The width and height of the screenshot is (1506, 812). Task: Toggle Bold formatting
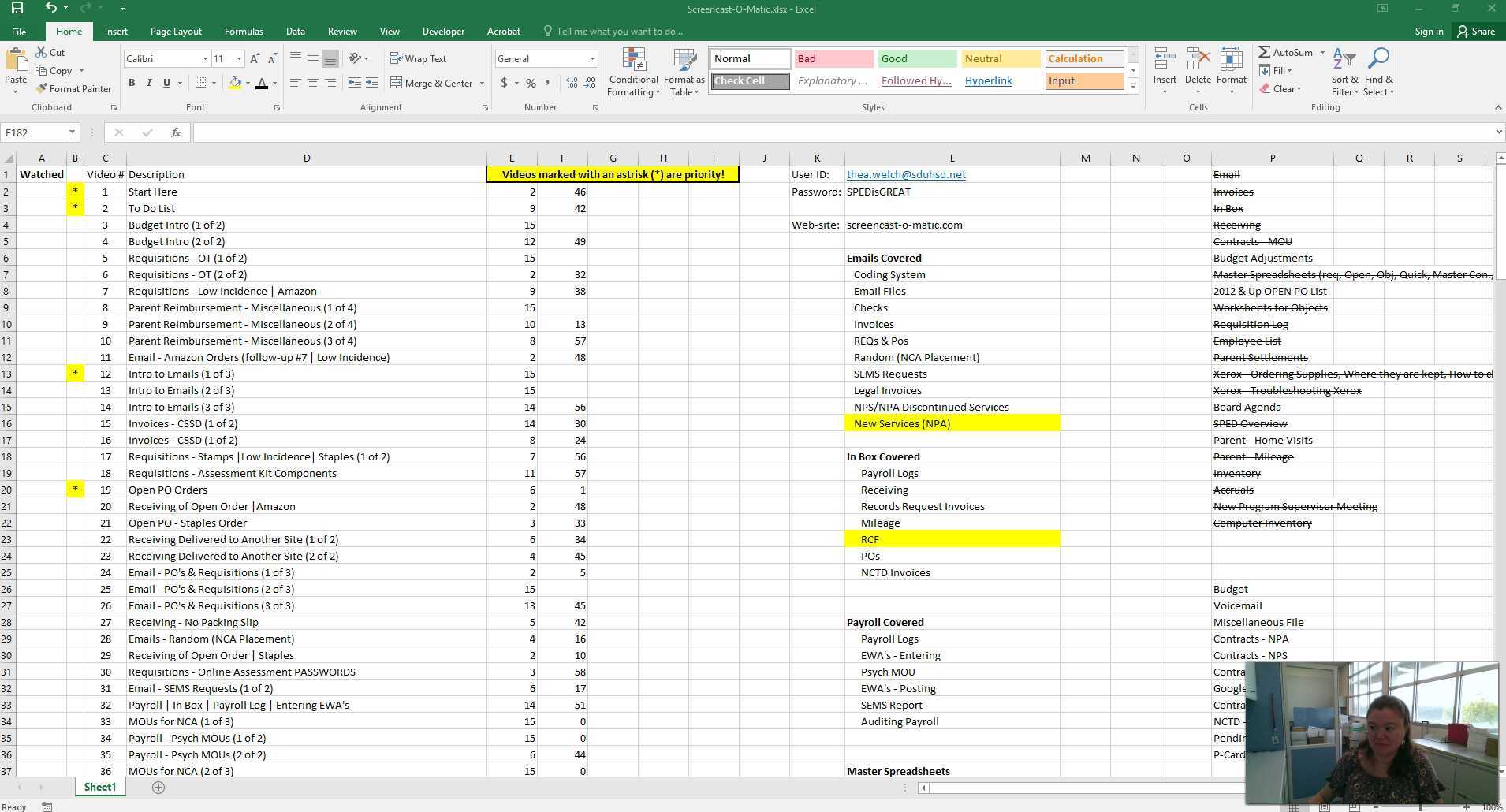click(132, 83)
